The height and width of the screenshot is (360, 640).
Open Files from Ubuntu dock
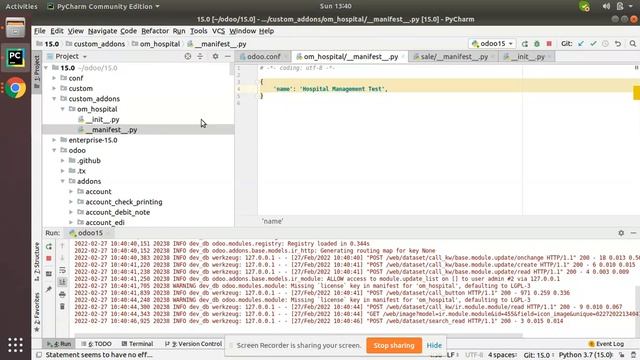(x=15, y=28)
